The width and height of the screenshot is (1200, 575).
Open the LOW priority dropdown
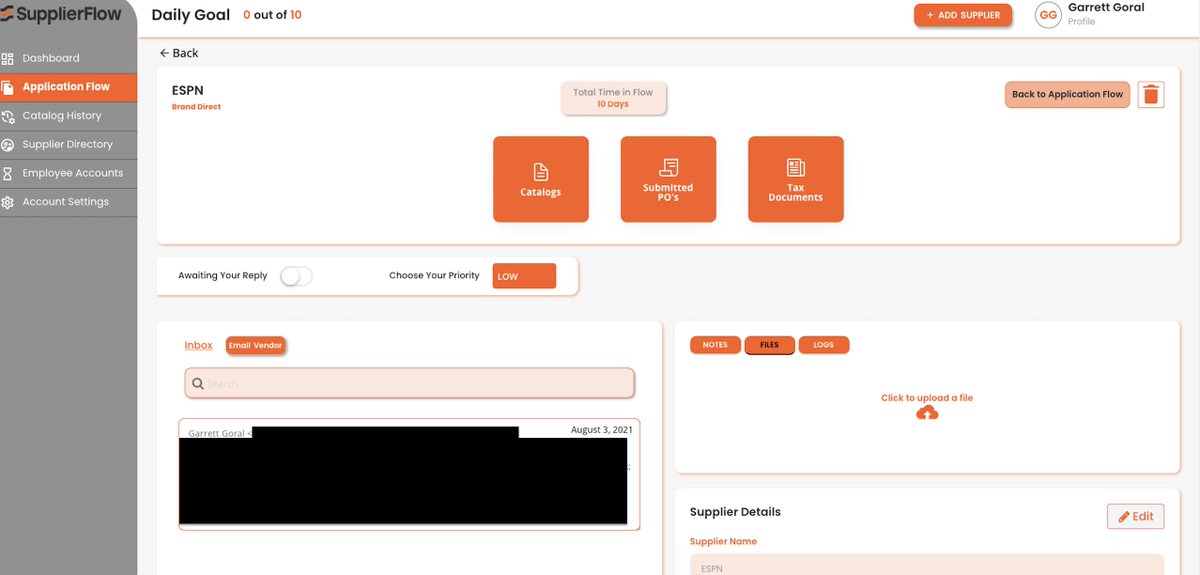tap(524, 276)
